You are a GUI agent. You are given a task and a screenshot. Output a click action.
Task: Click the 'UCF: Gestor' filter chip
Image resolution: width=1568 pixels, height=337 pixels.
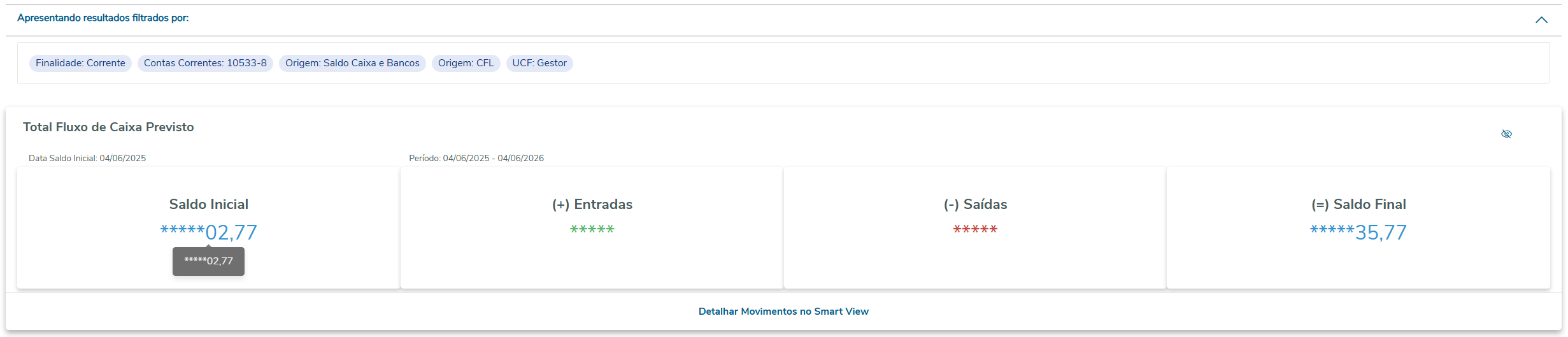pos(539,63)
